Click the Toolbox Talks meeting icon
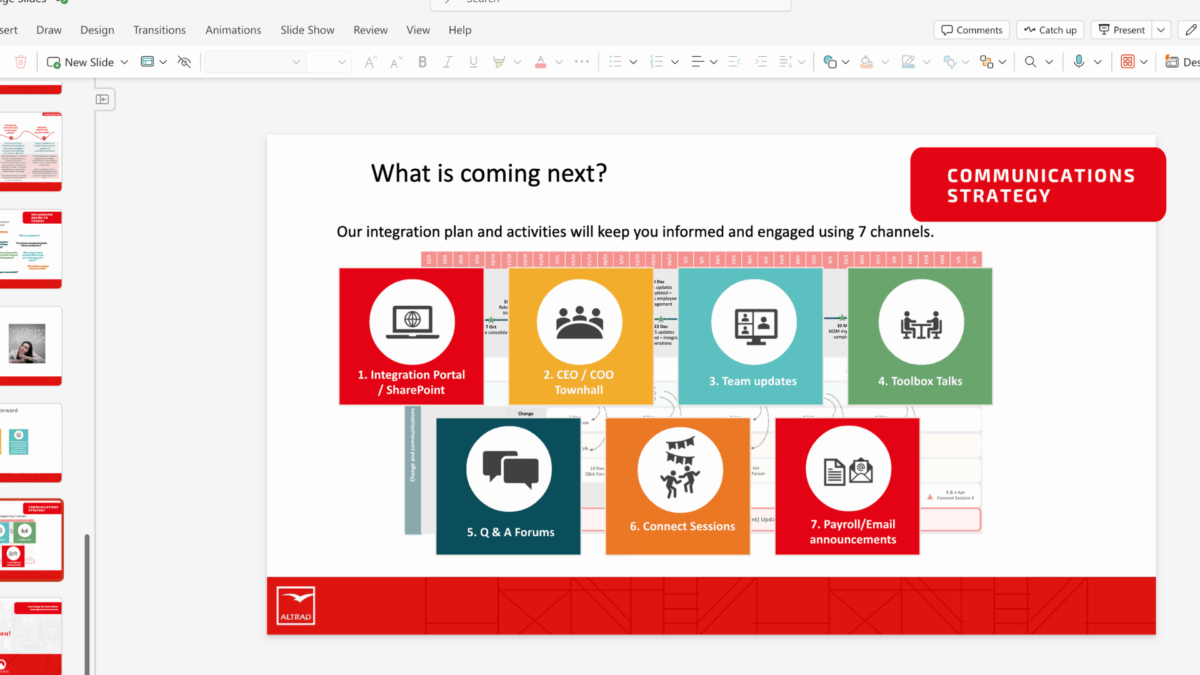The width and height of the screenshot is (1200, 675). (921, 323)
